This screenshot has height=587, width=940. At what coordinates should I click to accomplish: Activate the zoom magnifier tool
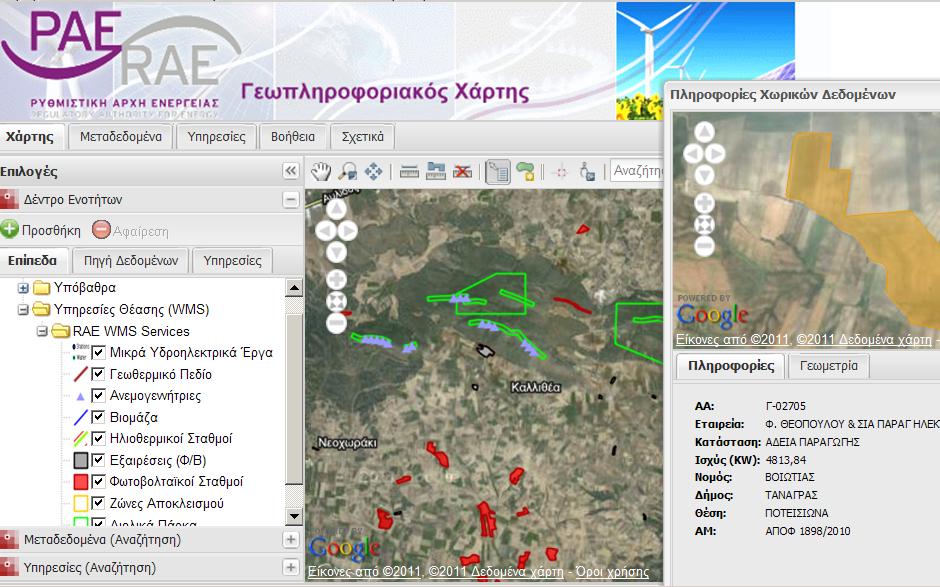(347, 171)
